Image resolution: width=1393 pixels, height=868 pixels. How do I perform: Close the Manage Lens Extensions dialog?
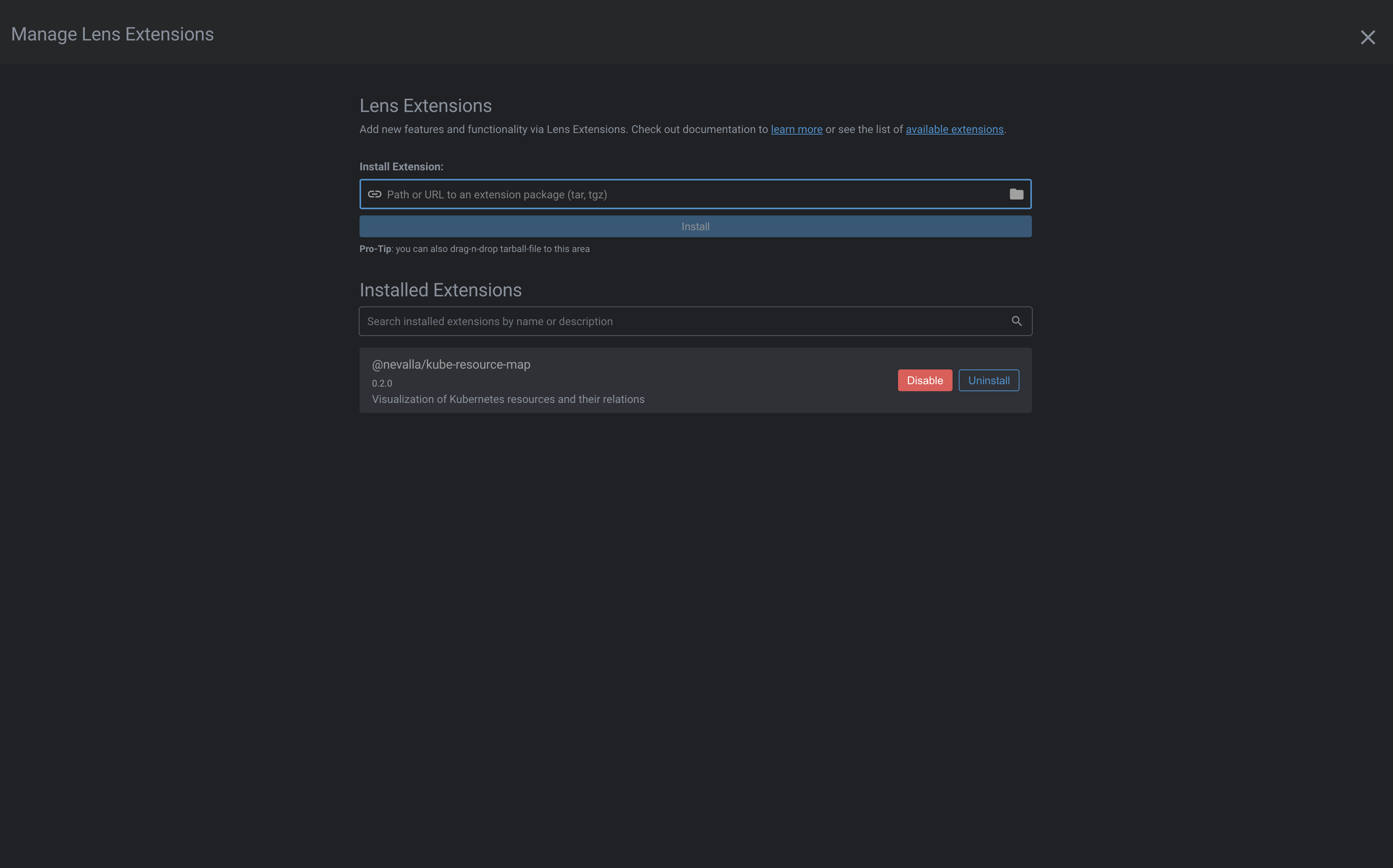pyautogui.click(x=1367, y=37)
